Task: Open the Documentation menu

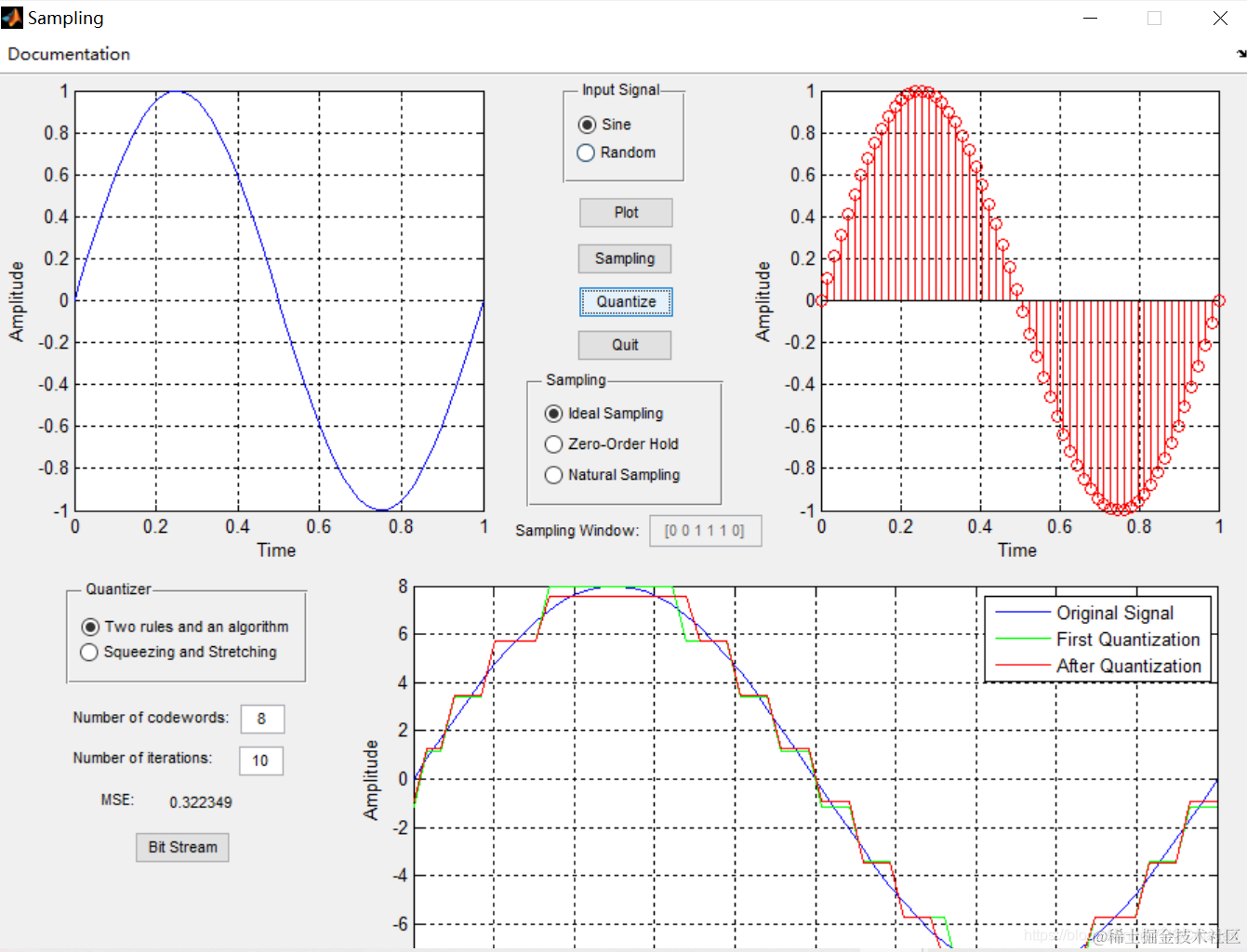Action: click(x=69, y=54)
